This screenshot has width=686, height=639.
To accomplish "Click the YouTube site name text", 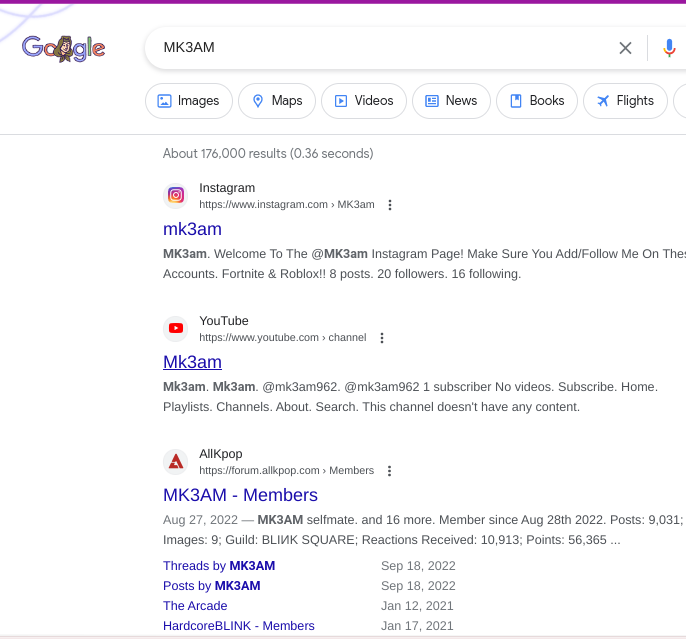I will (224, 321).
